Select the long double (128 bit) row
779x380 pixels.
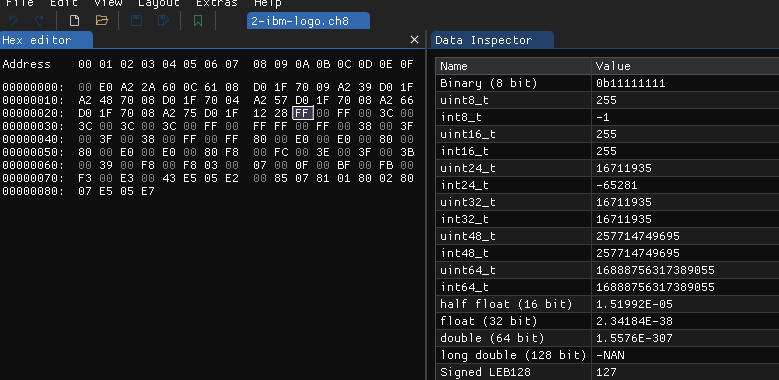pyautogui.click(x=608, y=355)
